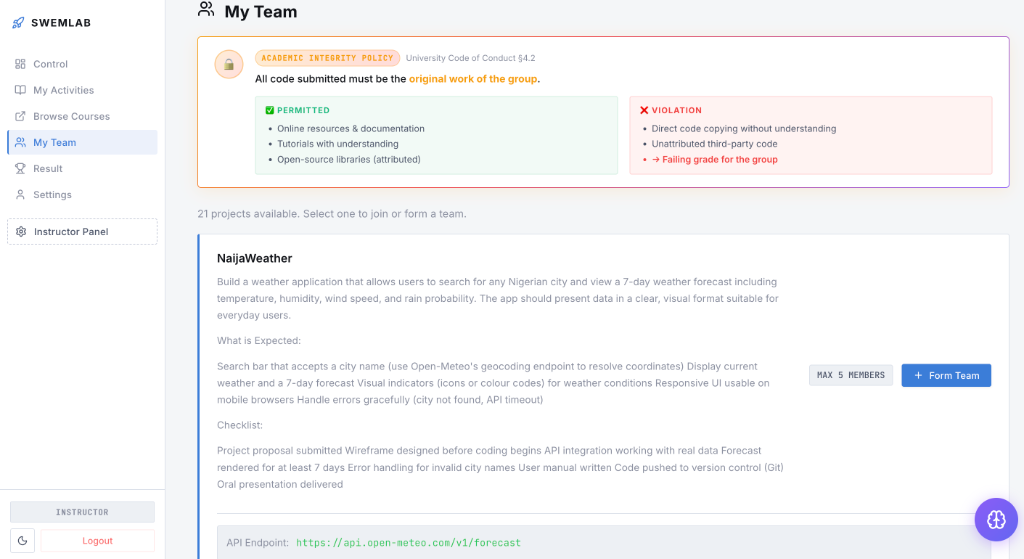Click the Settings person icon
Image resolution: width=1024 pixels, height=559 pixels.
click(20, 195)
